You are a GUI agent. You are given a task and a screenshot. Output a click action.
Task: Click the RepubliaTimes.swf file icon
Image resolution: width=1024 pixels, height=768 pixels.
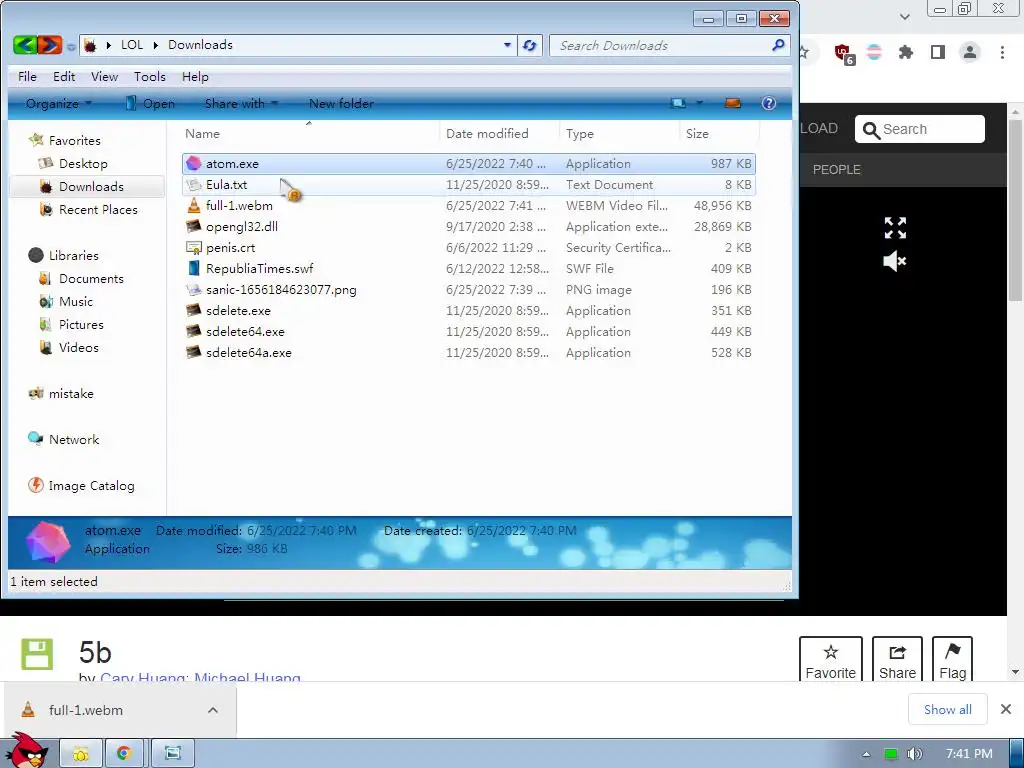(x=193, y=268)
